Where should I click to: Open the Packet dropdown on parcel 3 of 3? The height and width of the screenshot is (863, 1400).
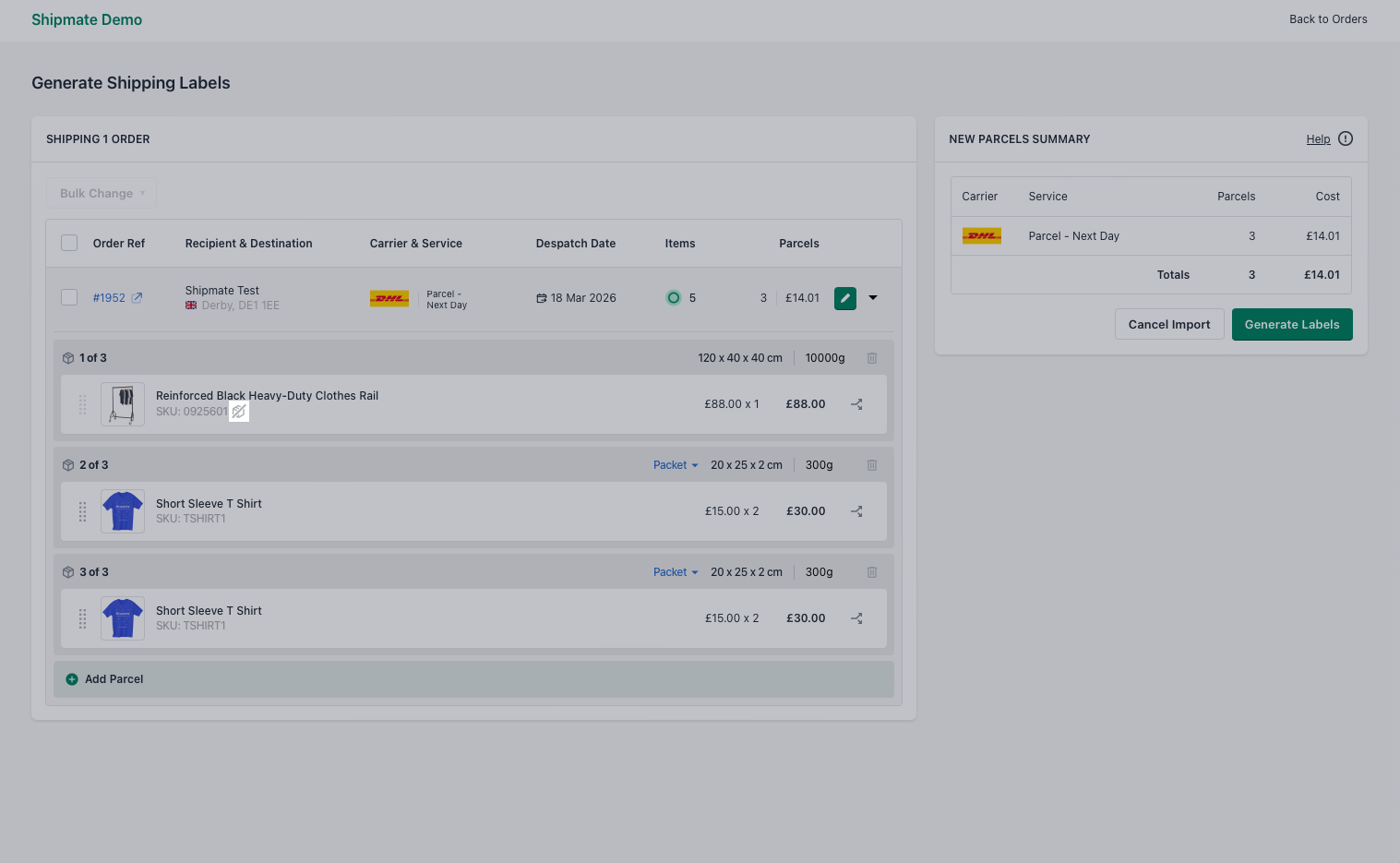[675, 571]
